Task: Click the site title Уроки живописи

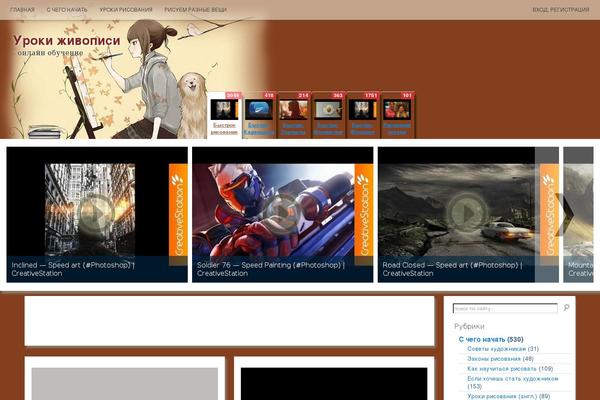Action: 67,40
